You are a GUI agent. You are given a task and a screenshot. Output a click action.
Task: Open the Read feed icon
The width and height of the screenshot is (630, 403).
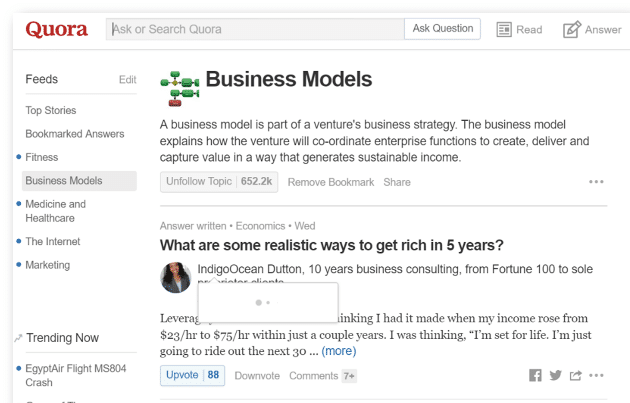click(x=504, y=29)
